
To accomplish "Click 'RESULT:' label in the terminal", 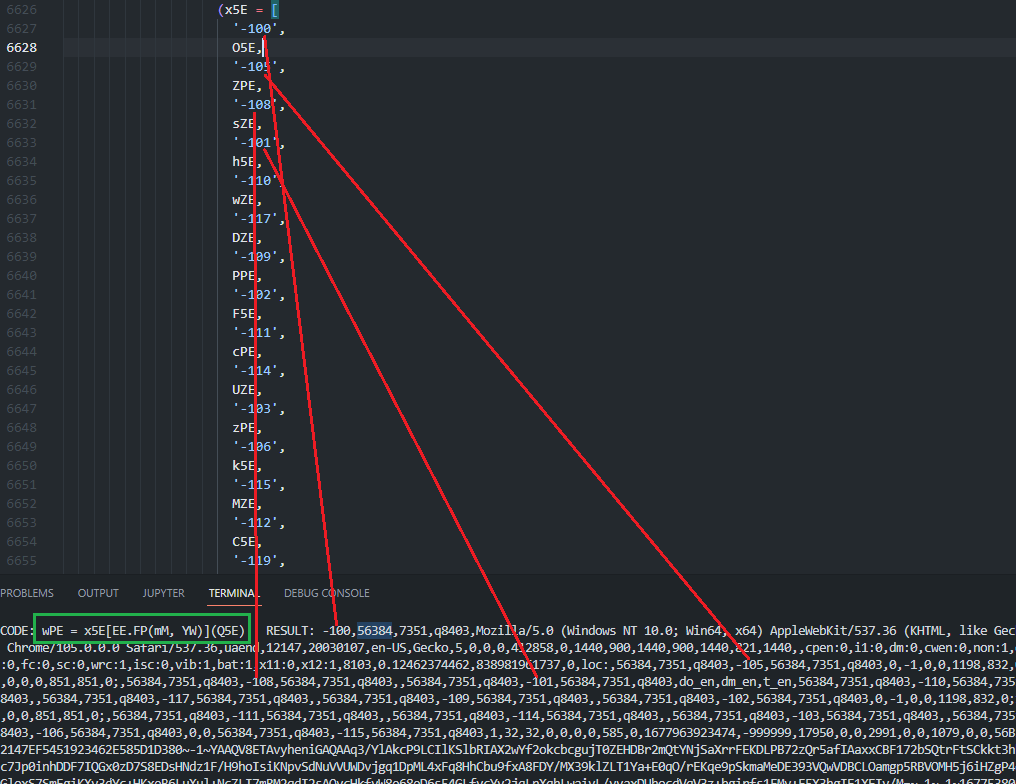I will click(x=290, y=630).
